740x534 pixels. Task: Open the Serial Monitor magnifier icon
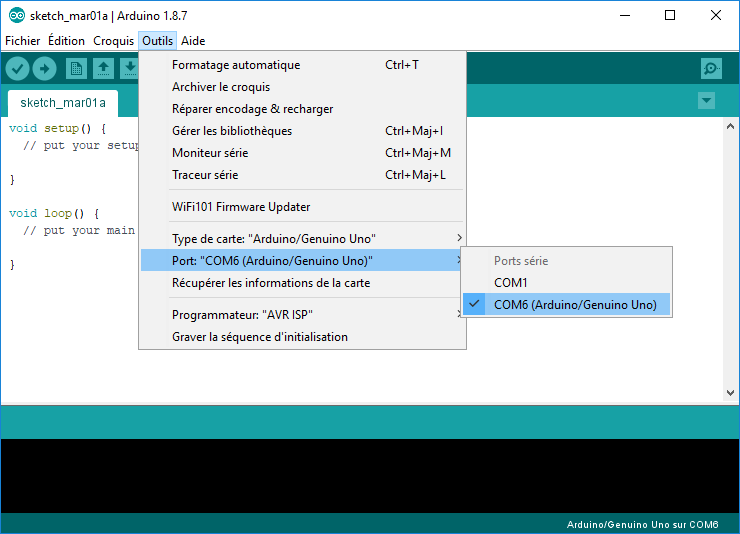[x=711, y=69]
